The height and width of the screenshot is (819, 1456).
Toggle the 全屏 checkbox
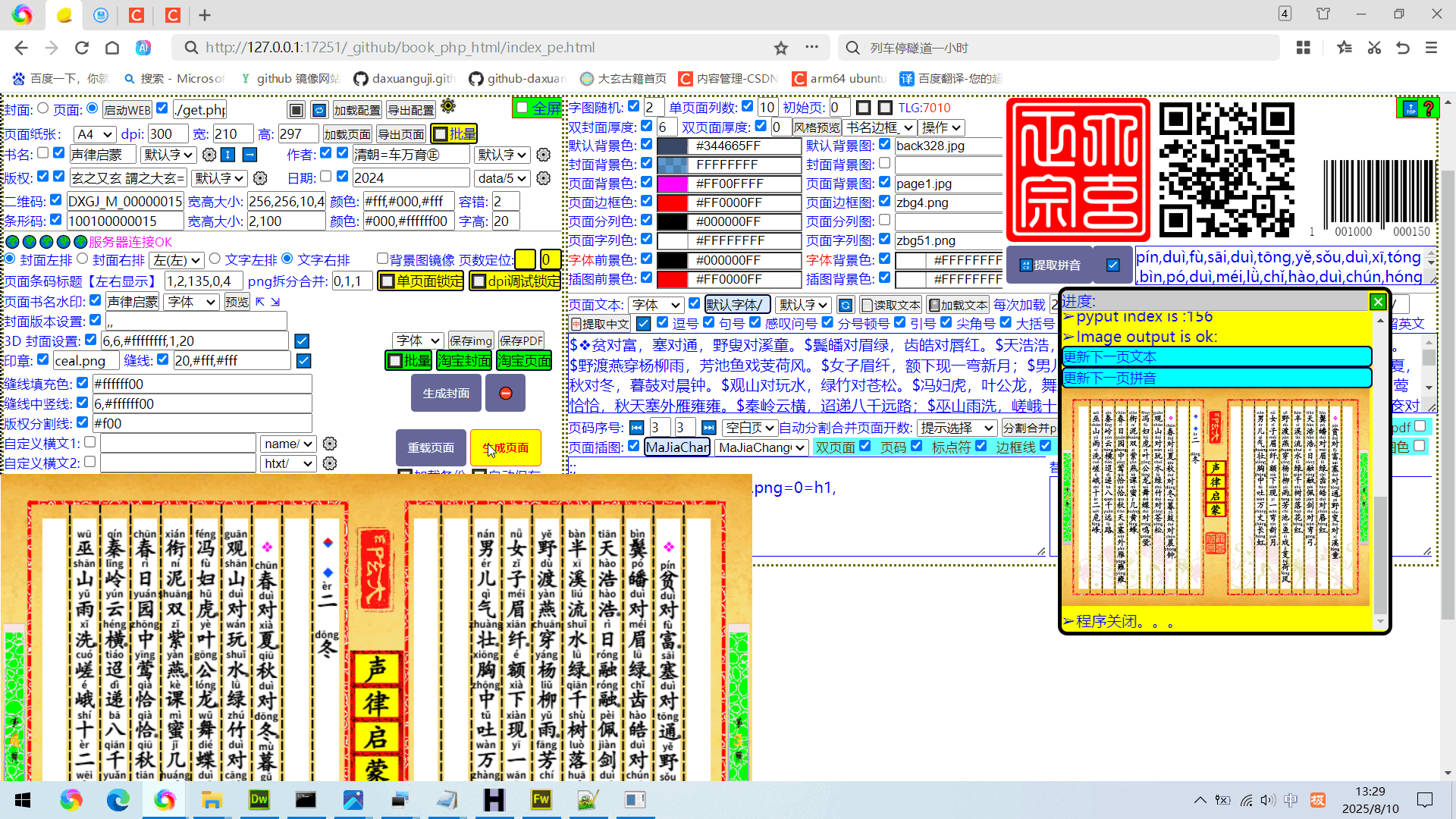click(522, 108)
